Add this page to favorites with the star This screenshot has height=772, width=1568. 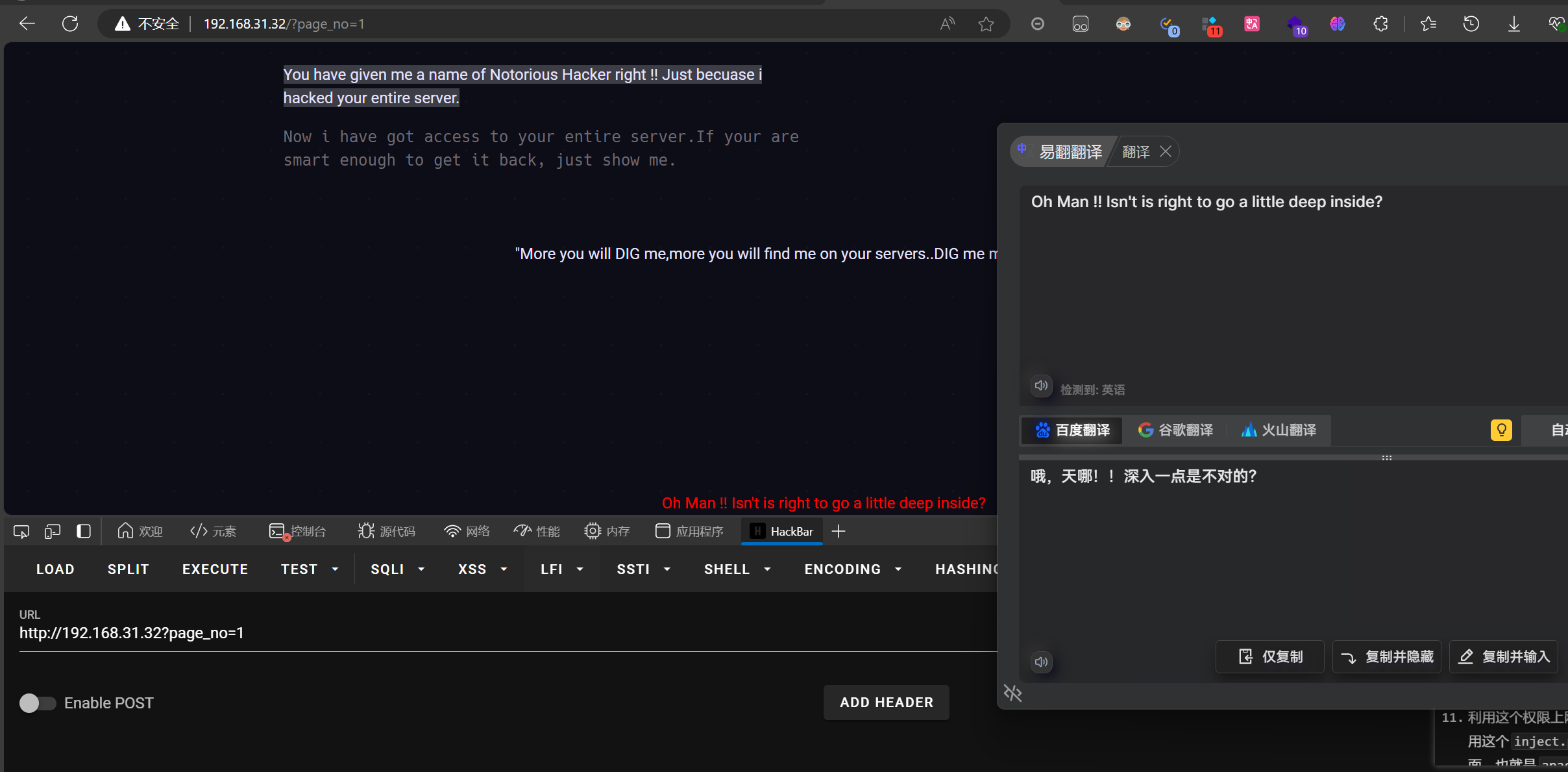986,24
